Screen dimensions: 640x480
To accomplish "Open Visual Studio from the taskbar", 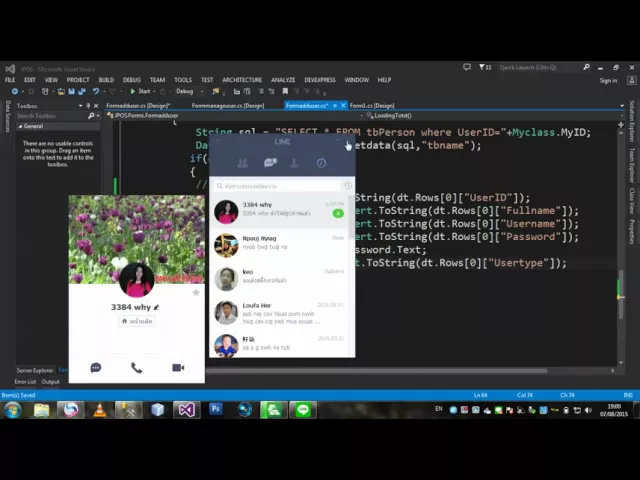I will tap(187, 410).
